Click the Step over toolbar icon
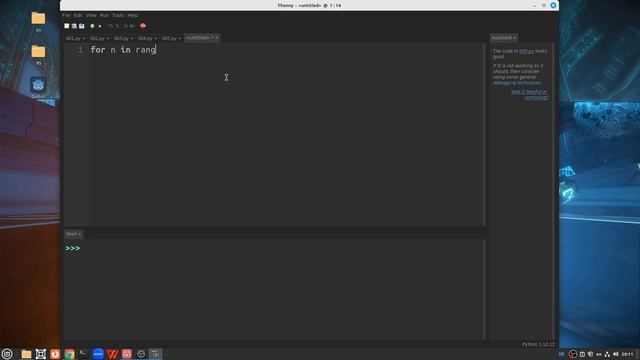Screen dimensions: 640x360 click(x=110, y=26)
